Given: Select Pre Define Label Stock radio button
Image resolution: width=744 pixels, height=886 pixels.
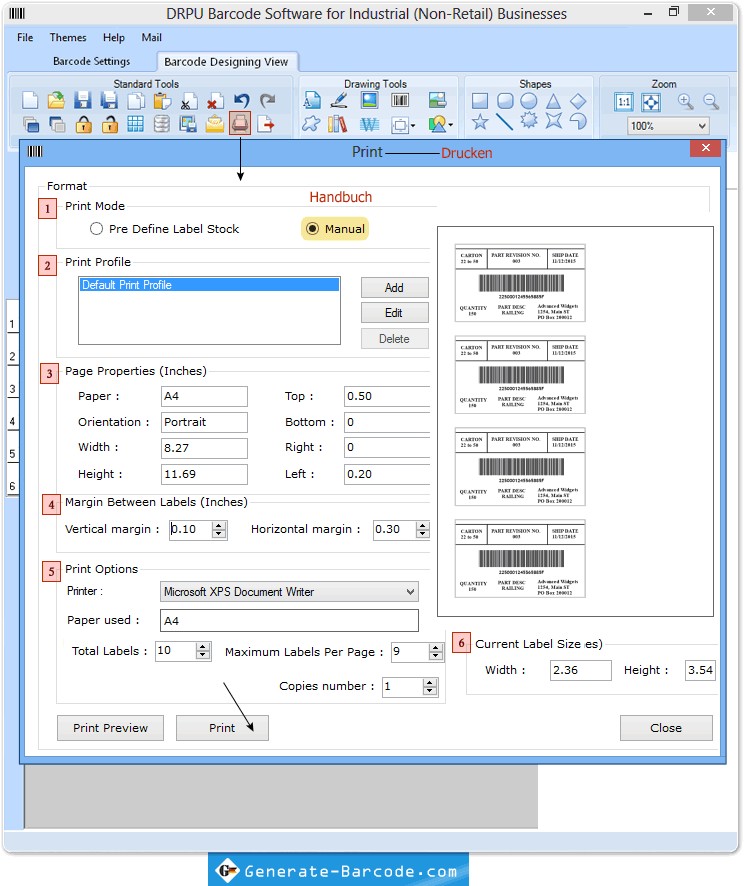Looking at the screenshot, I should point(97,228).
